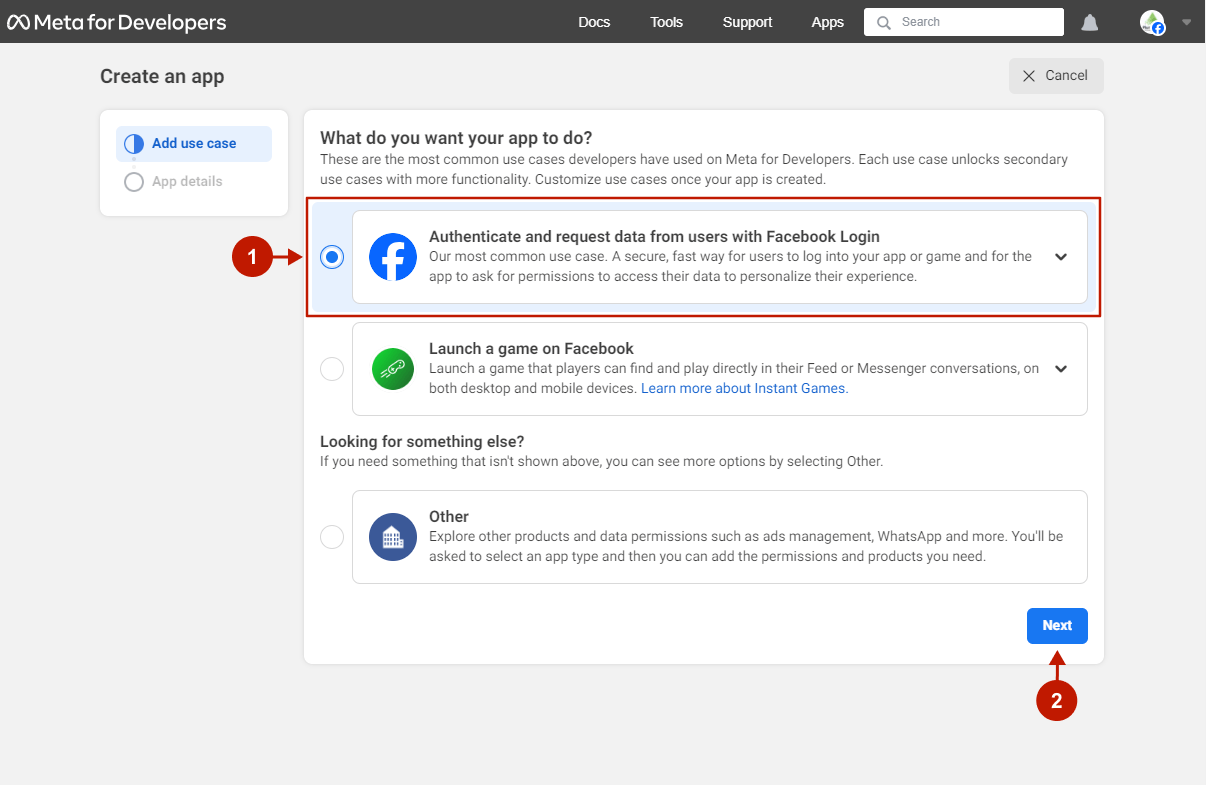Select the Facebook Login use case radio
This screenshot has height=785, width=1206.
pyautogui.click(x=332, y=257)
